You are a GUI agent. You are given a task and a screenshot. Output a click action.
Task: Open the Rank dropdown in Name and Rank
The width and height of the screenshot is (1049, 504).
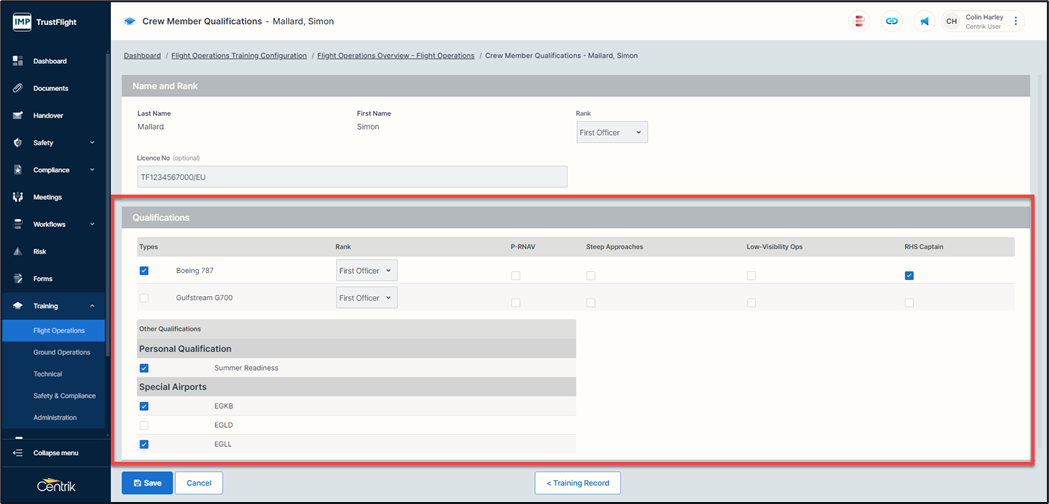pyautogui.click(x=612, y=132)
